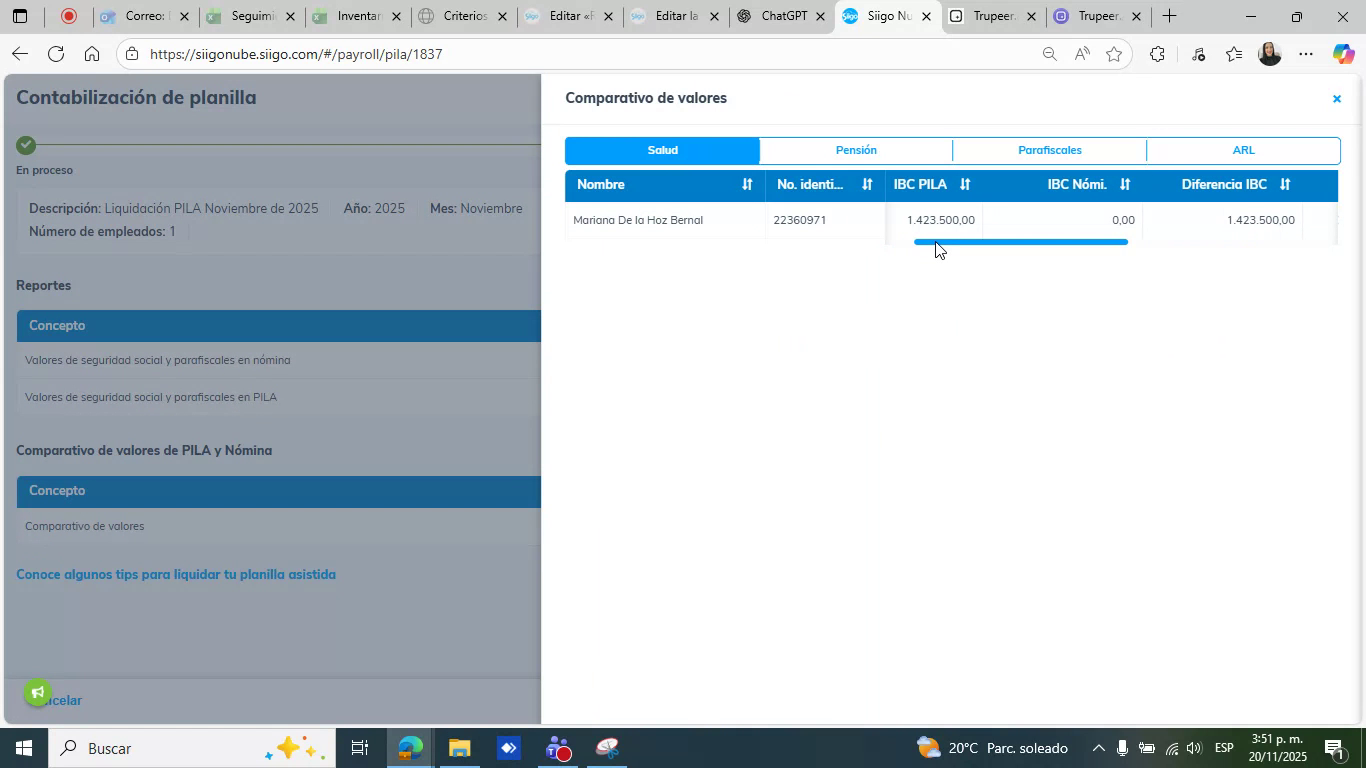Open the browser settings and more menu

pos(1306,54)
